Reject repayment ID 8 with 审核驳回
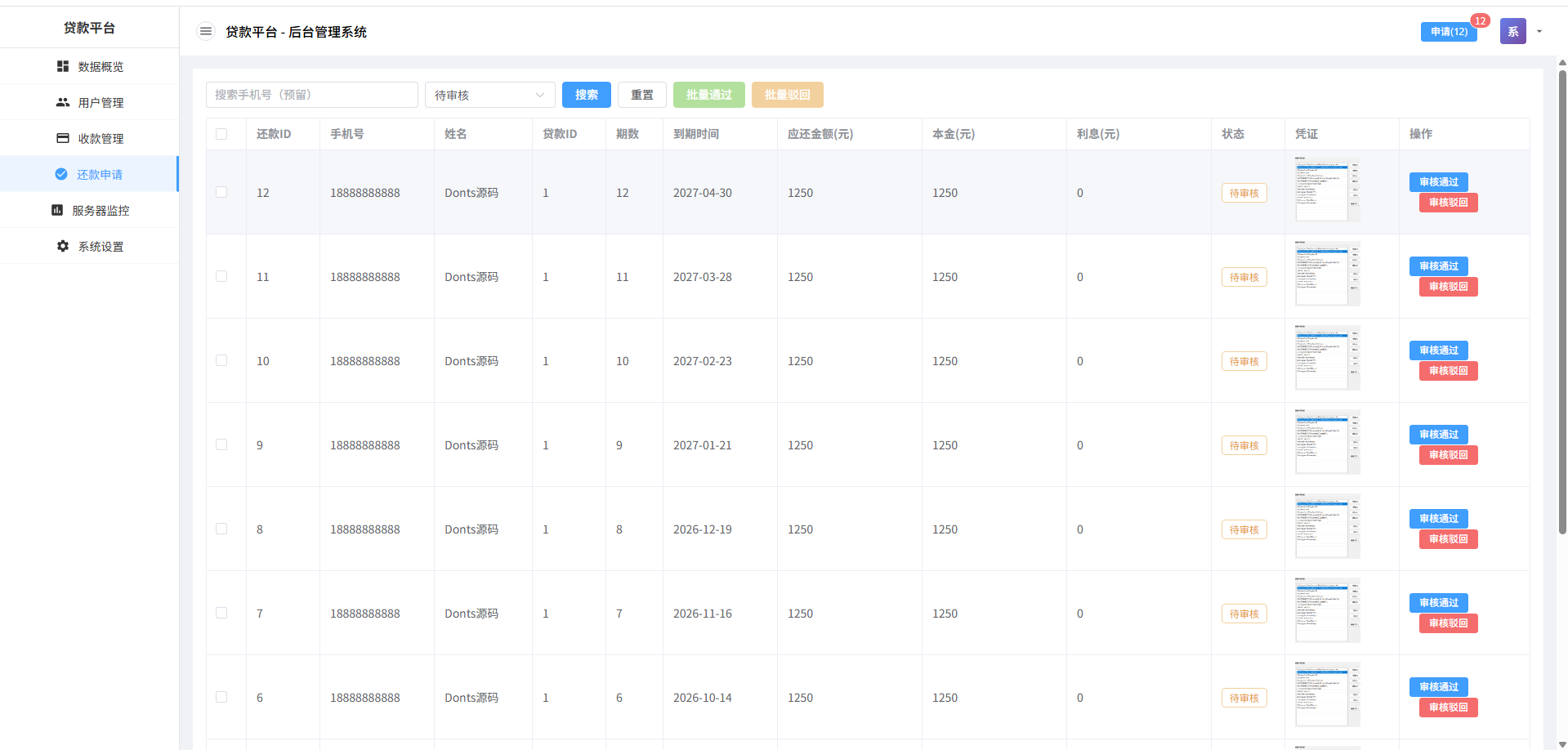Image resolution: width=1568 pixels, height=750 pixels. point(1448,539)
